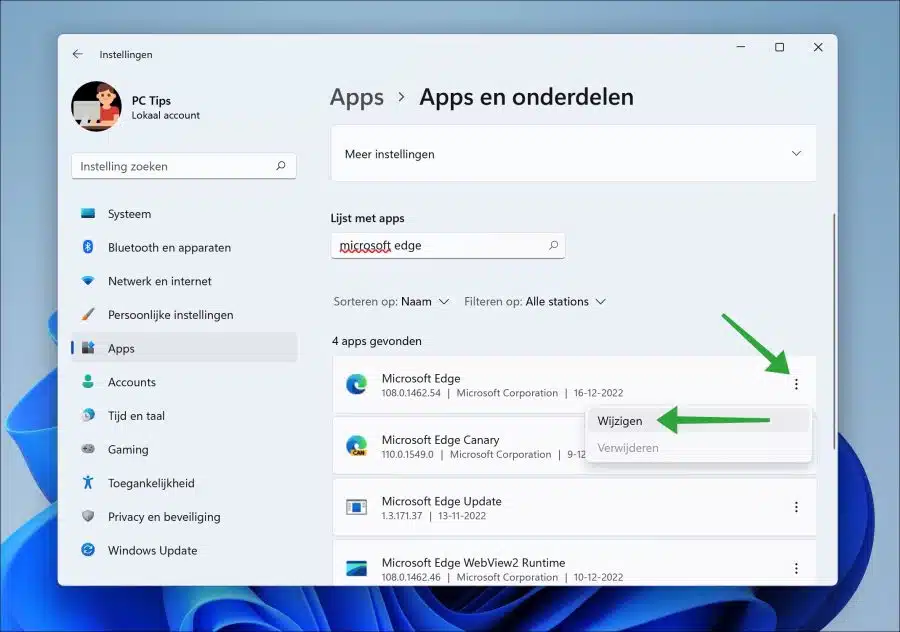Click the Apps breadcrumb link
The height and width of the screenshot is (632, 900).
(356, 97)
